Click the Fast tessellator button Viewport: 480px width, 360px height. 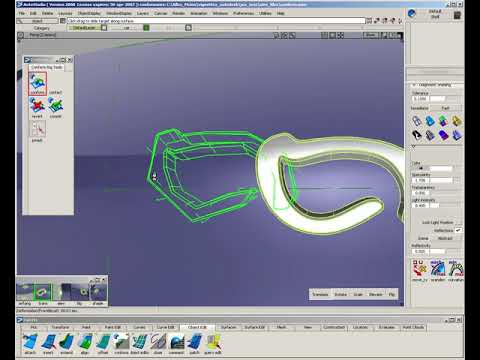click(x=445, y=108)
